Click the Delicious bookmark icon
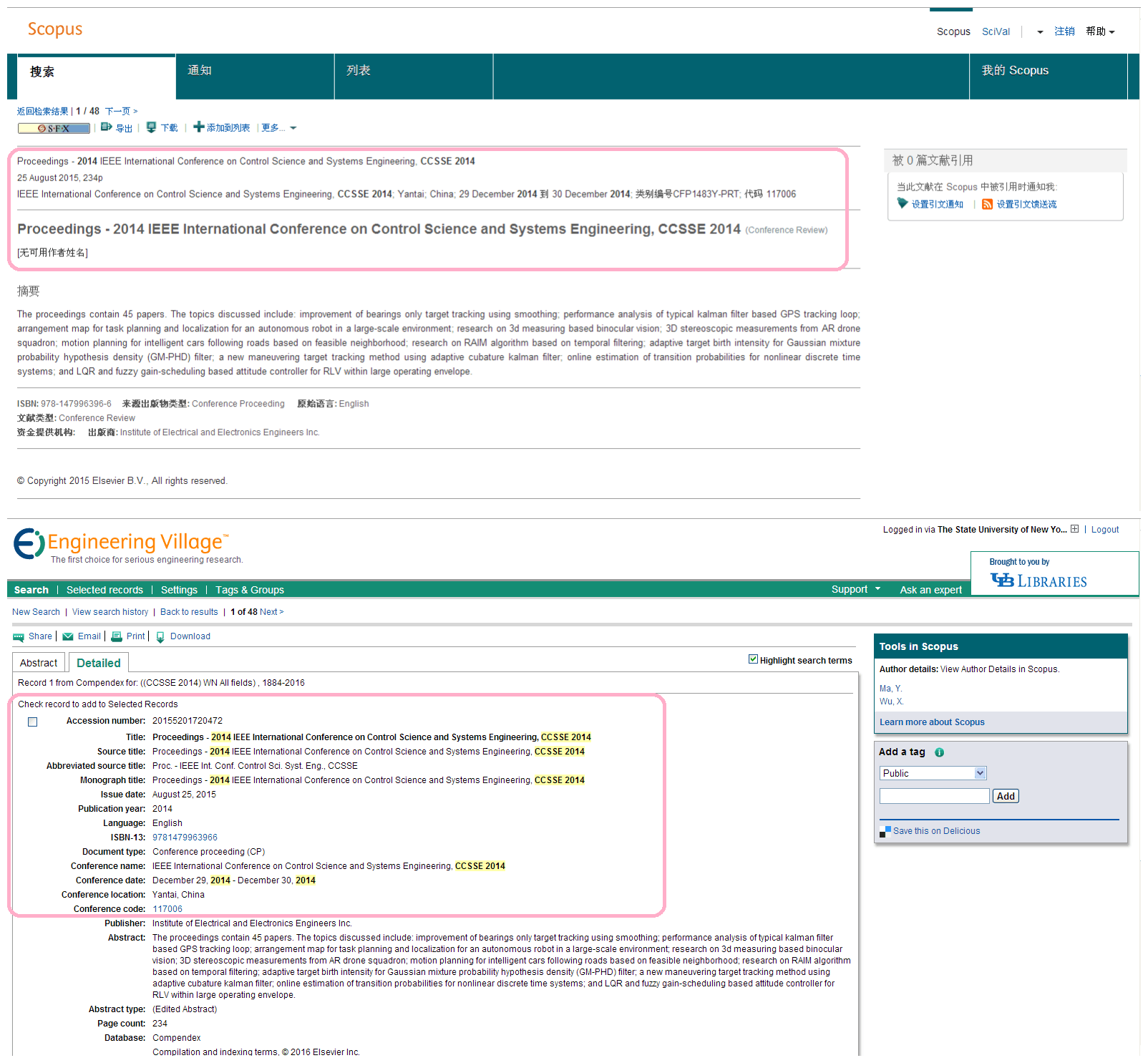 [885, 832]
